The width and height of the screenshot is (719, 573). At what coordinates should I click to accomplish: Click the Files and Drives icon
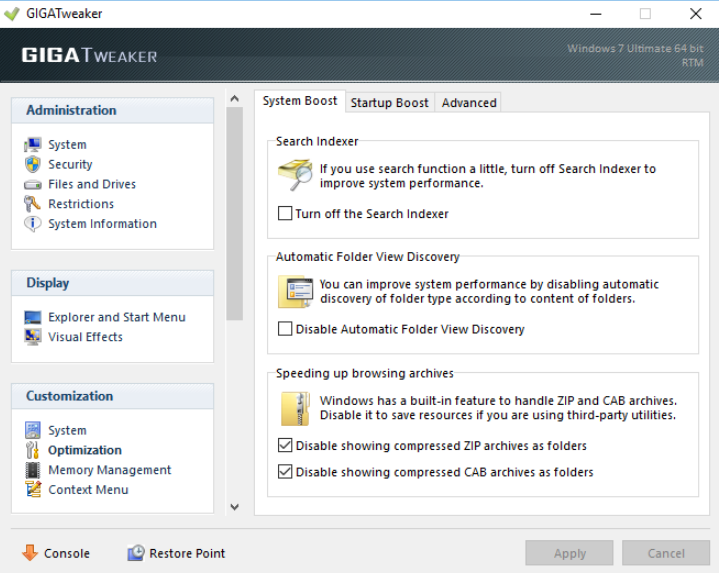coord(33,185)
